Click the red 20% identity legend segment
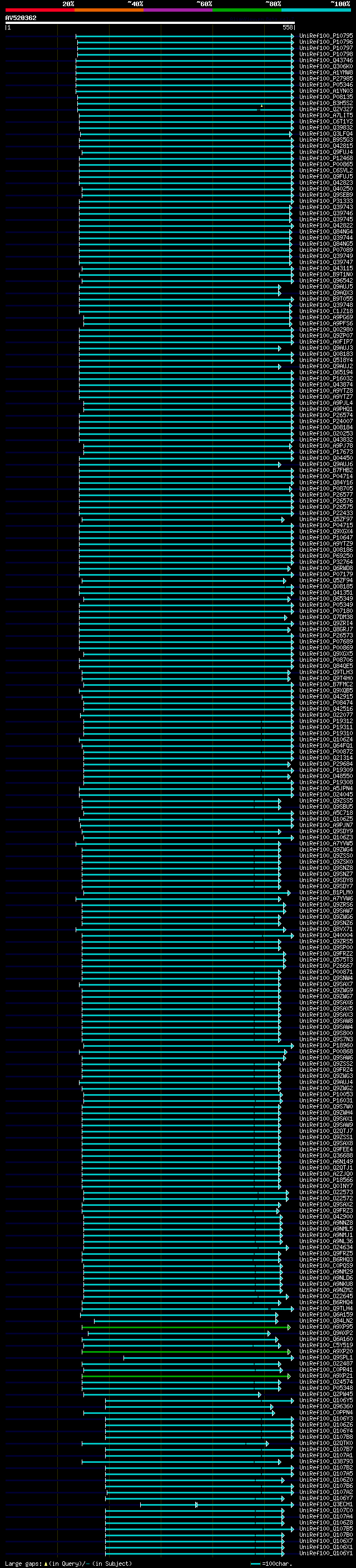Image resolution: width=356 pixels, height=1568 pixels. 40,10
